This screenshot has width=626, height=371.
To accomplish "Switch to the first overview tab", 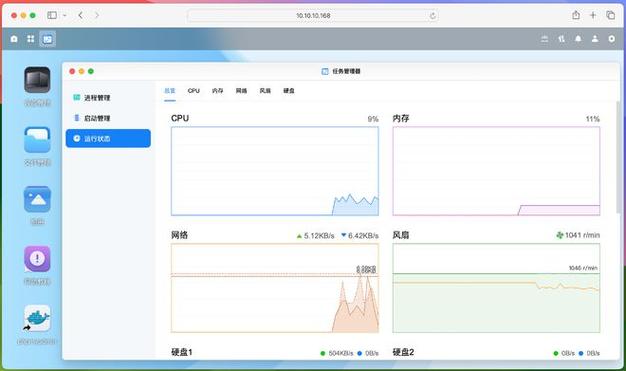I will (x=170, y=91).
